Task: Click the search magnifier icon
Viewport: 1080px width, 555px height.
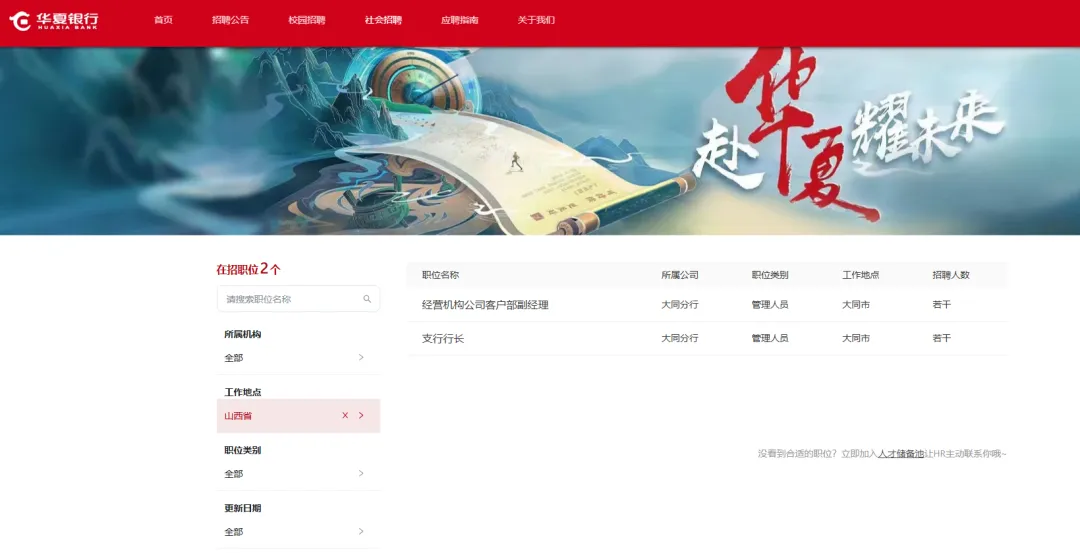Action: click(x=367, y=299)
